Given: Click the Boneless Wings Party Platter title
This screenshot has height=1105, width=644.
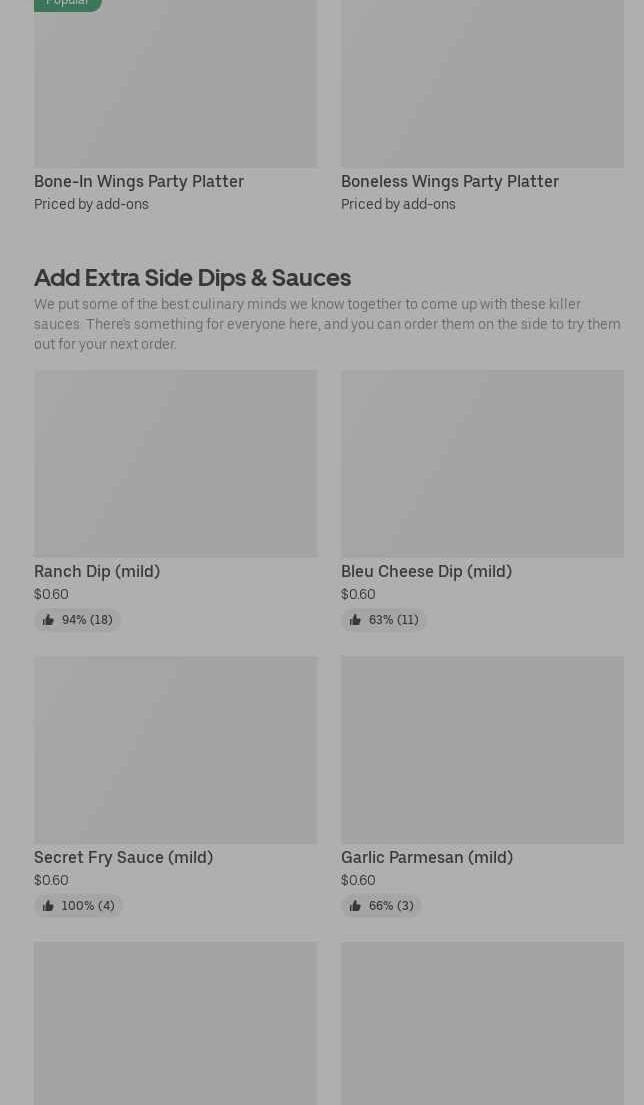Looking at the screenshot, I should click(450, 181).
